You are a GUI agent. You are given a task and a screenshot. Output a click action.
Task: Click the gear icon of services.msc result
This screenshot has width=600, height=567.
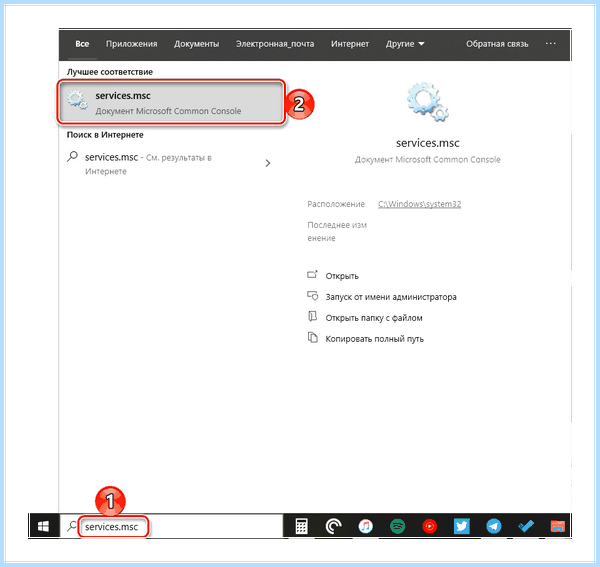click(77, 100)
